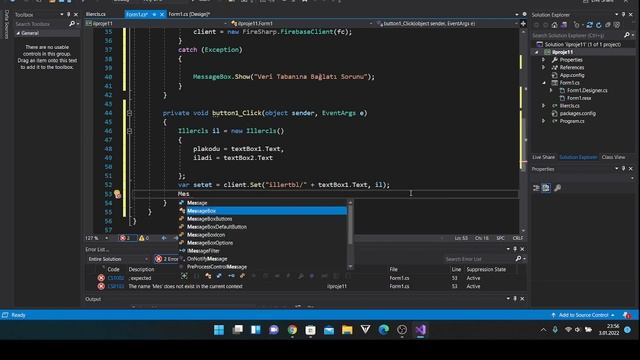Click Add to Source Control in status bar
This screenshot has height=360, width=640.
583,315
